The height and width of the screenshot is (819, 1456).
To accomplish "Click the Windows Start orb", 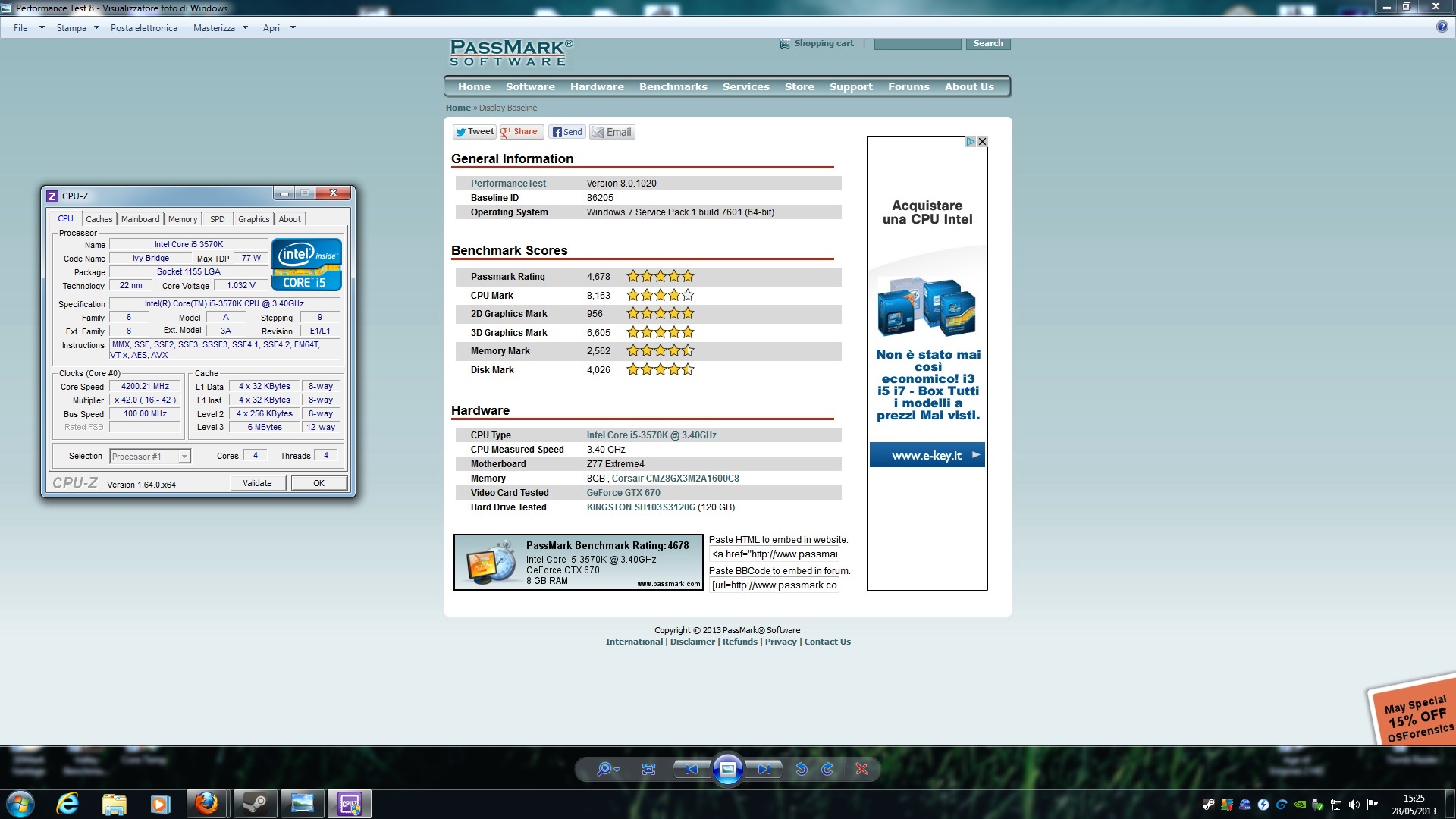I will 20,804.
